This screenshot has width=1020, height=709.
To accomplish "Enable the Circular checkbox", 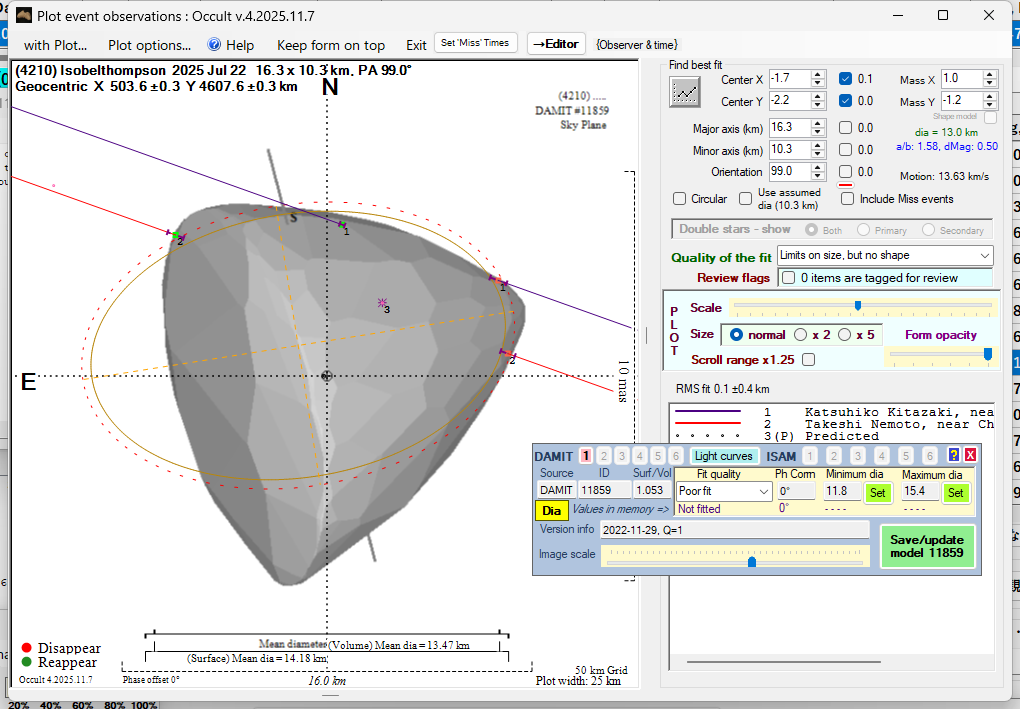I will [x=680, y=199].
